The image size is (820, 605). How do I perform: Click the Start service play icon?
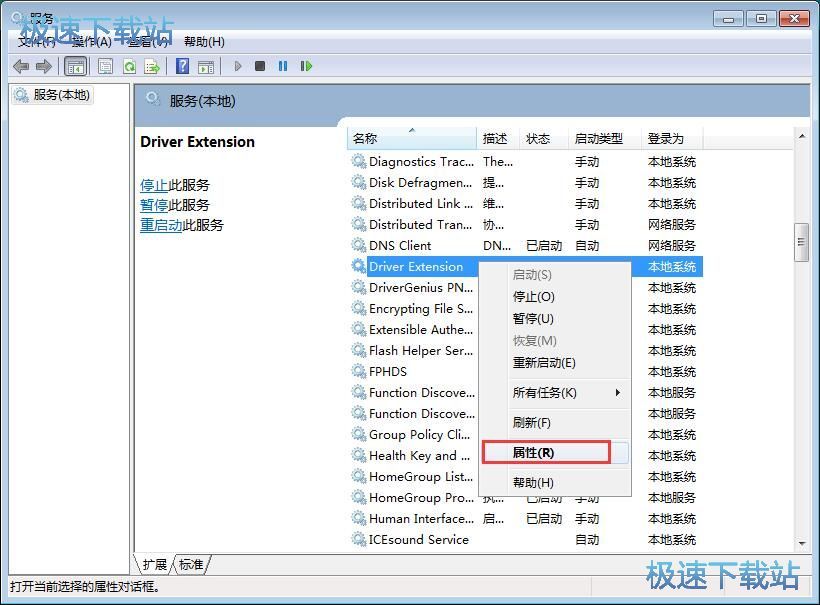[x=238, y=66]
